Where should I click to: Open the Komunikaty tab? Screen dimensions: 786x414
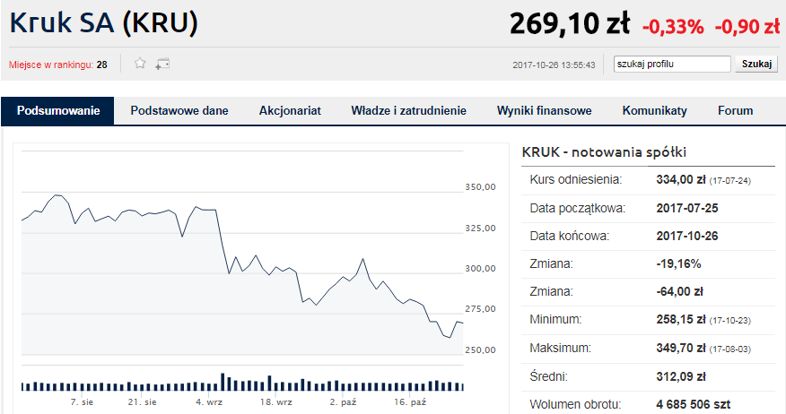tap(654, 111)
